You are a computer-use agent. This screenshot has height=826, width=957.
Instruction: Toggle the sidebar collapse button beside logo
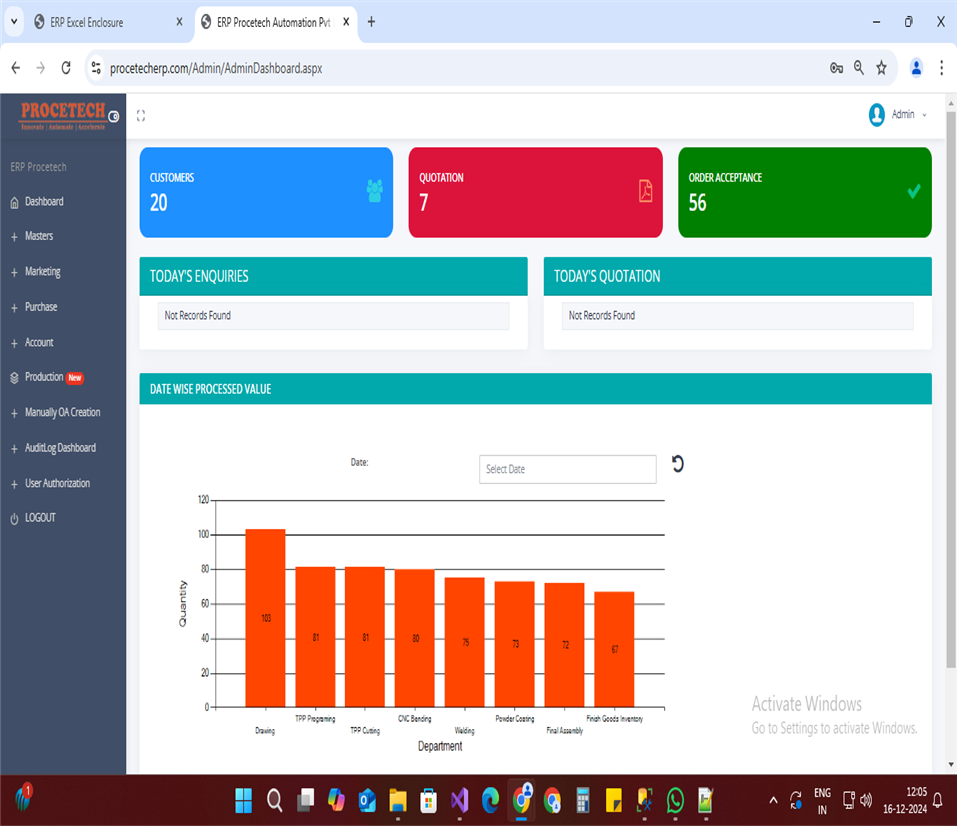(113, 117)
